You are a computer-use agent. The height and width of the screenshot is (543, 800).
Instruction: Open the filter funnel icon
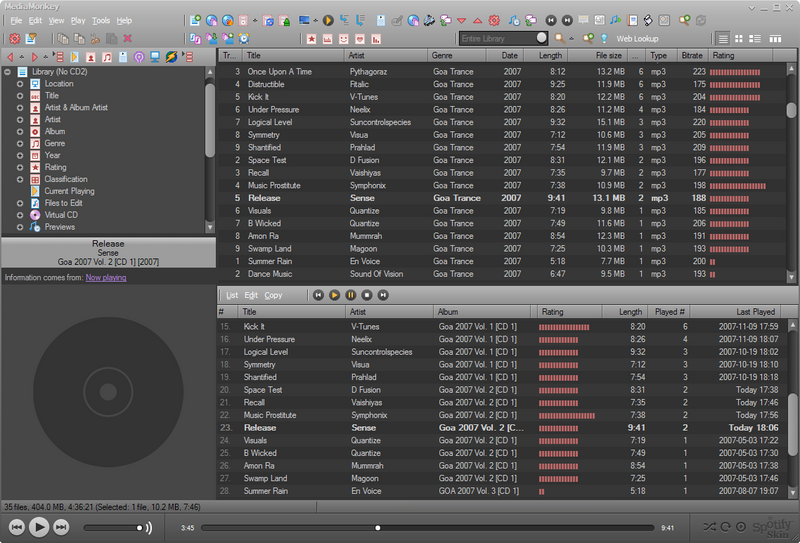[x=31, y=38]
